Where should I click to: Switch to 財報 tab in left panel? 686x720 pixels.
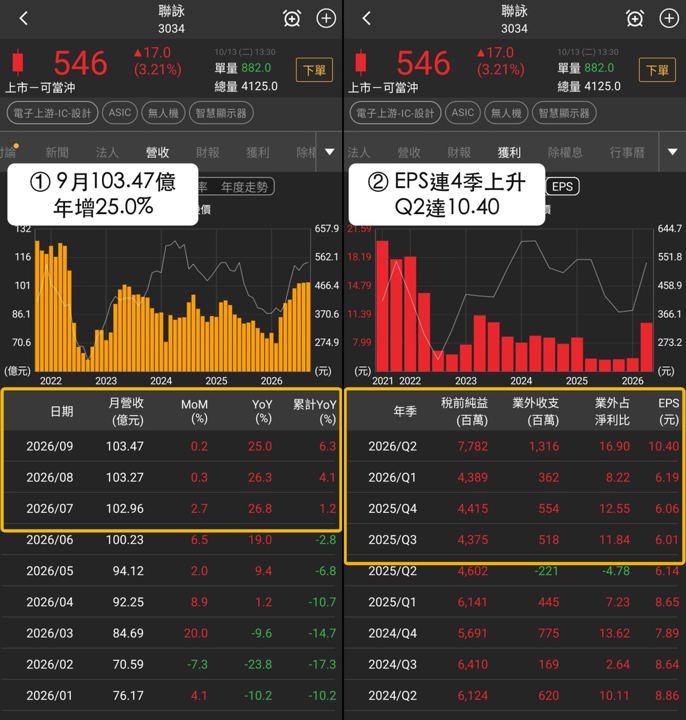coord(208,152)
